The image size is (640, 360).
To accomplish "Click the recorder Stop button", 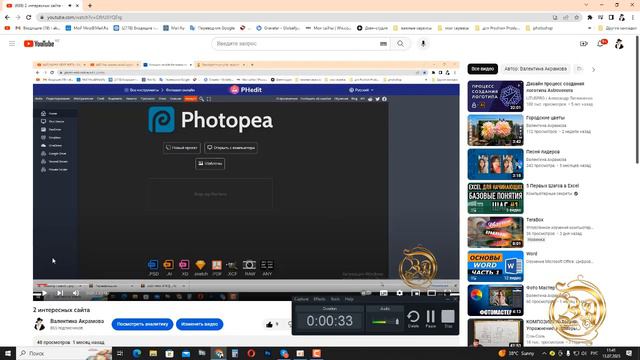I will (448, 318).
